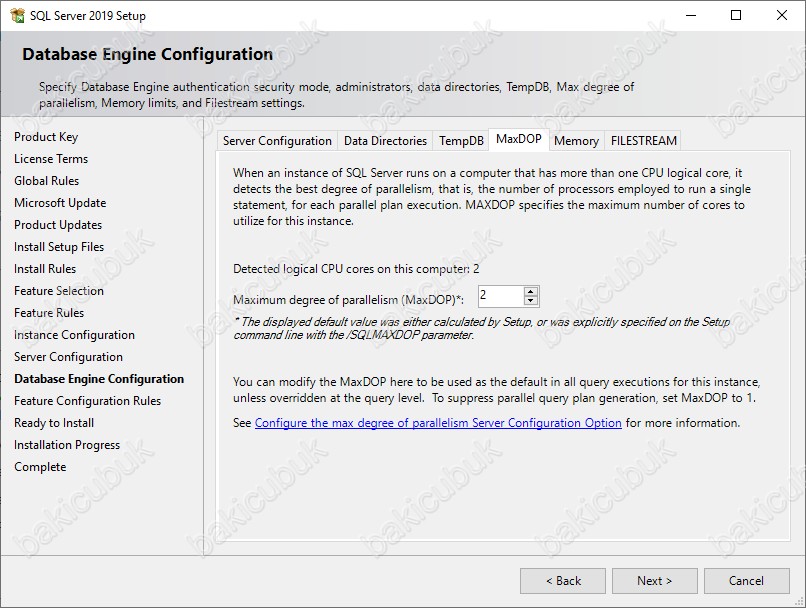Click the Next button

point(654,581)
